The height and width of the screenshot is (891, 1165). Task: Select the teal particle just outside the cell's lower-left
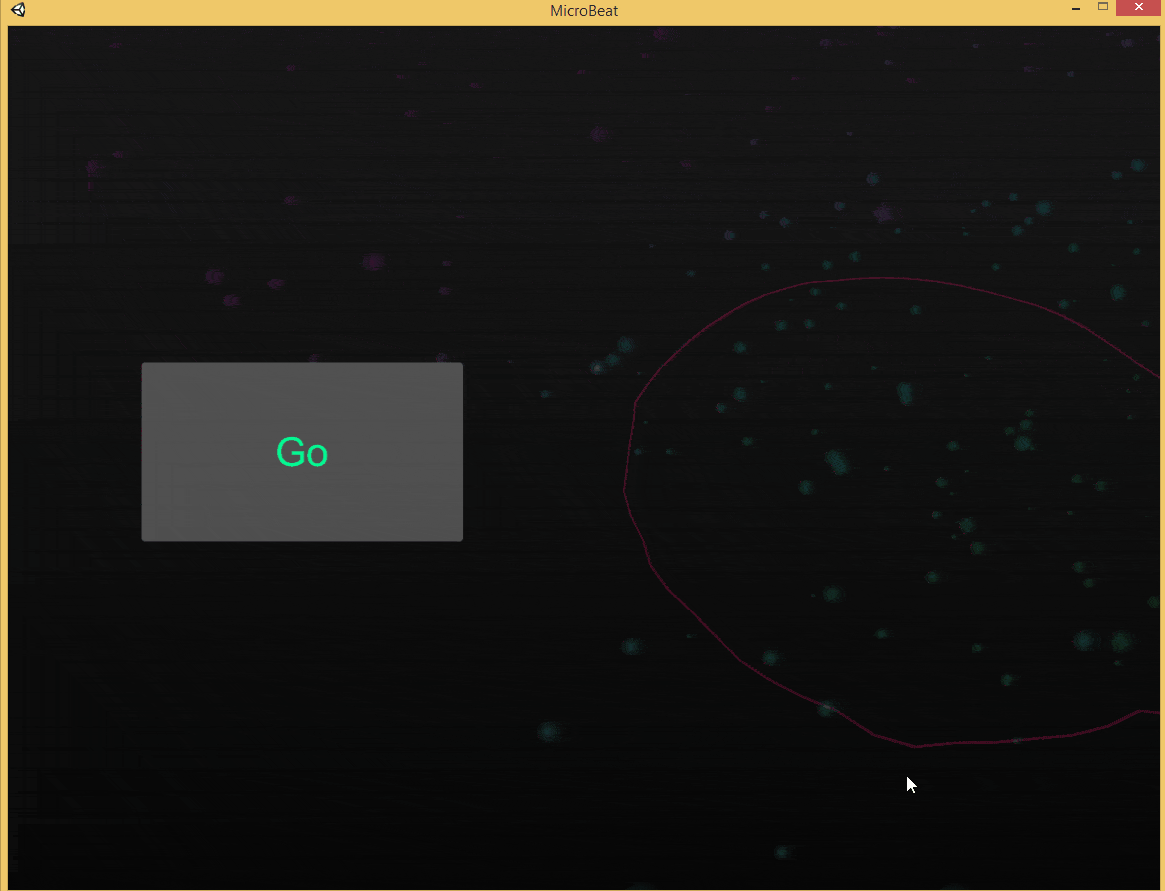632,647
